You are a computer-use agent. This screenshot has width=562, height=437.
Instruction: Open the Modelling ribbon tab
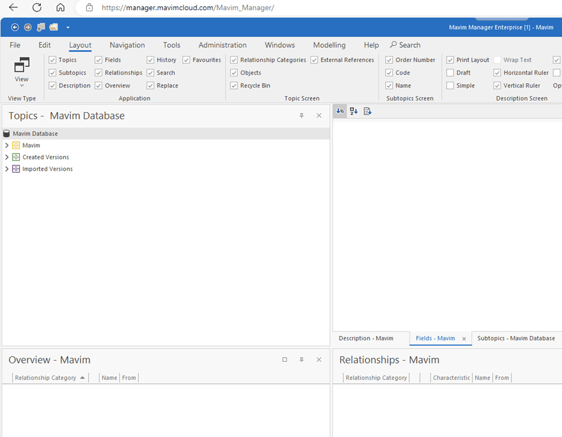click(329, 45)
